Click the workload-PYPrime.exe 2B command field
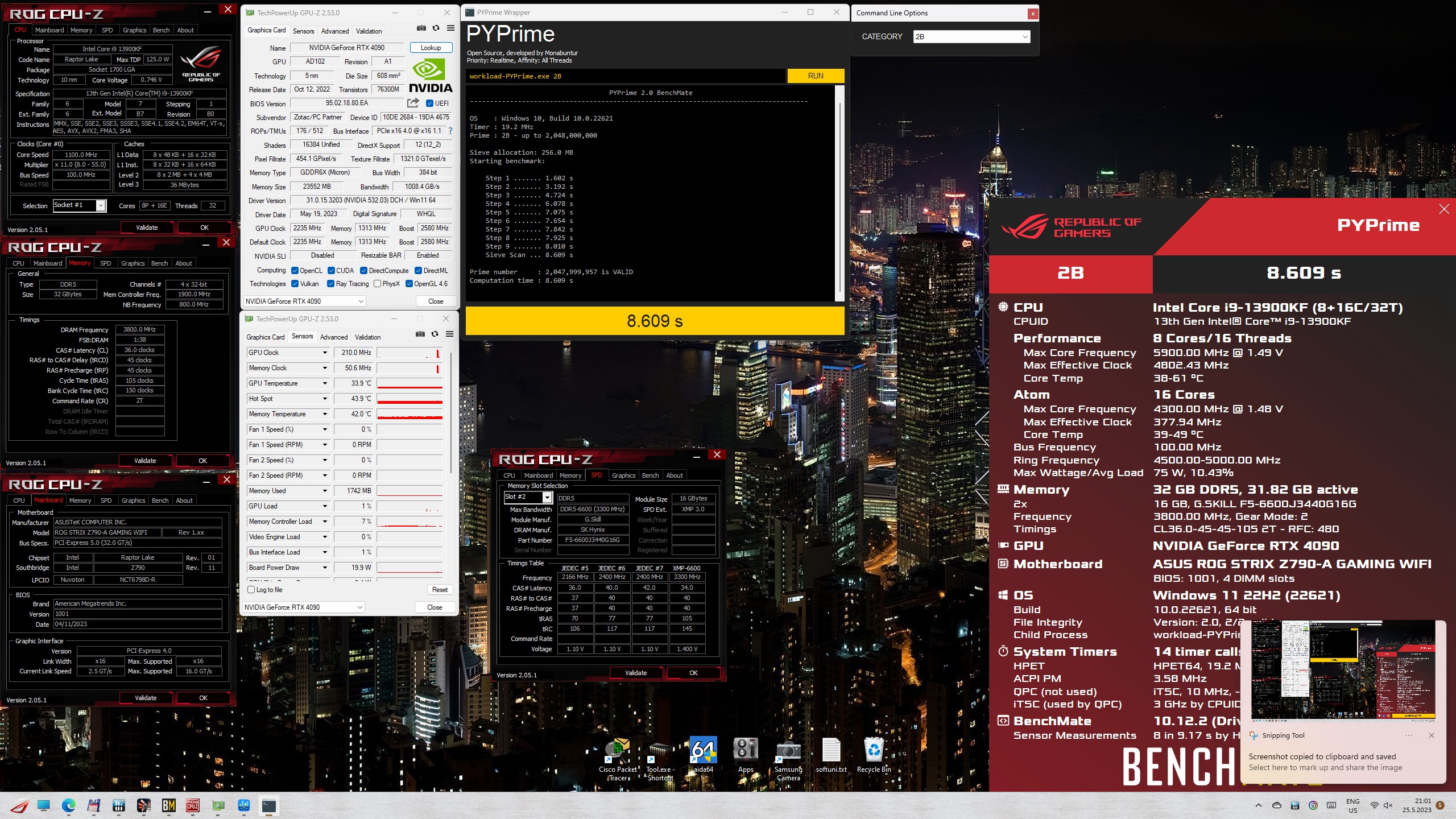1456x819 pixels. pyautogui.click(x=626, y=76)
